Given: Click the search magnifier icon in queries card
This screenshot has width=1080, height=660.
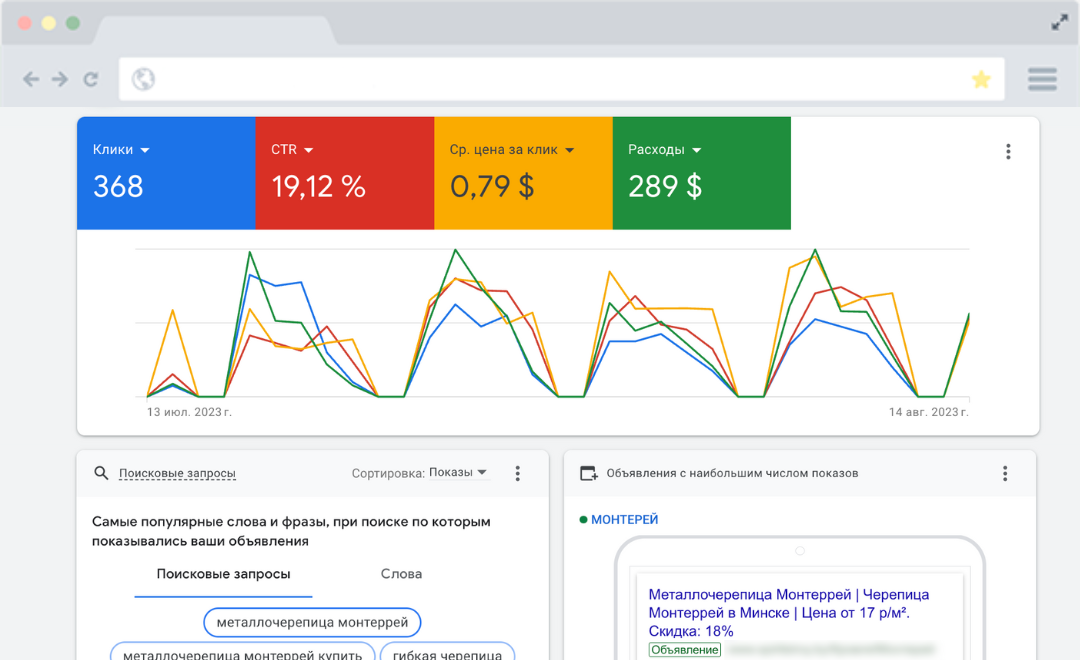Looking at the screenshot, I should 101,473.
